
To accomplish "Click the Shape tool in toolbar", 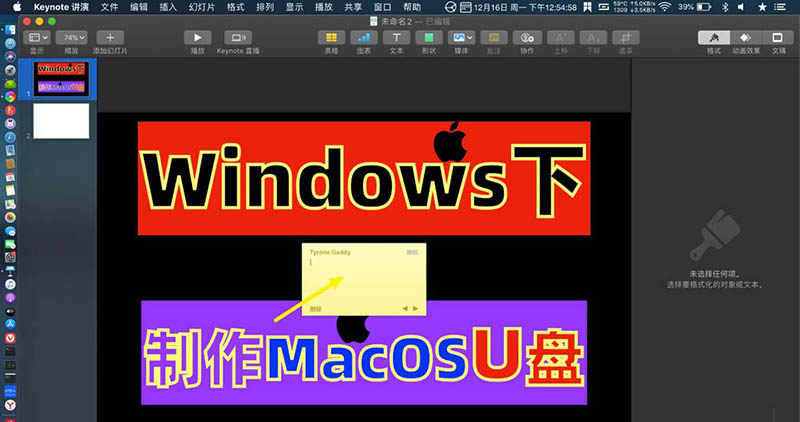I will click(x=428, y=37).
